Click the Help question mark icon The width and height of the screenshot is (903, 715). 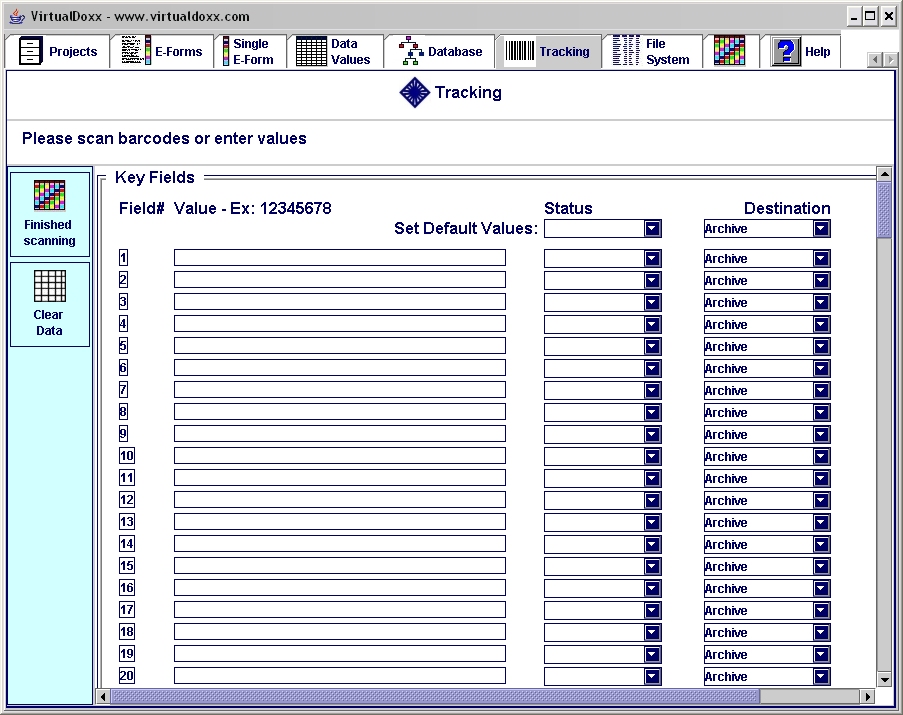[x=786, y=51]
